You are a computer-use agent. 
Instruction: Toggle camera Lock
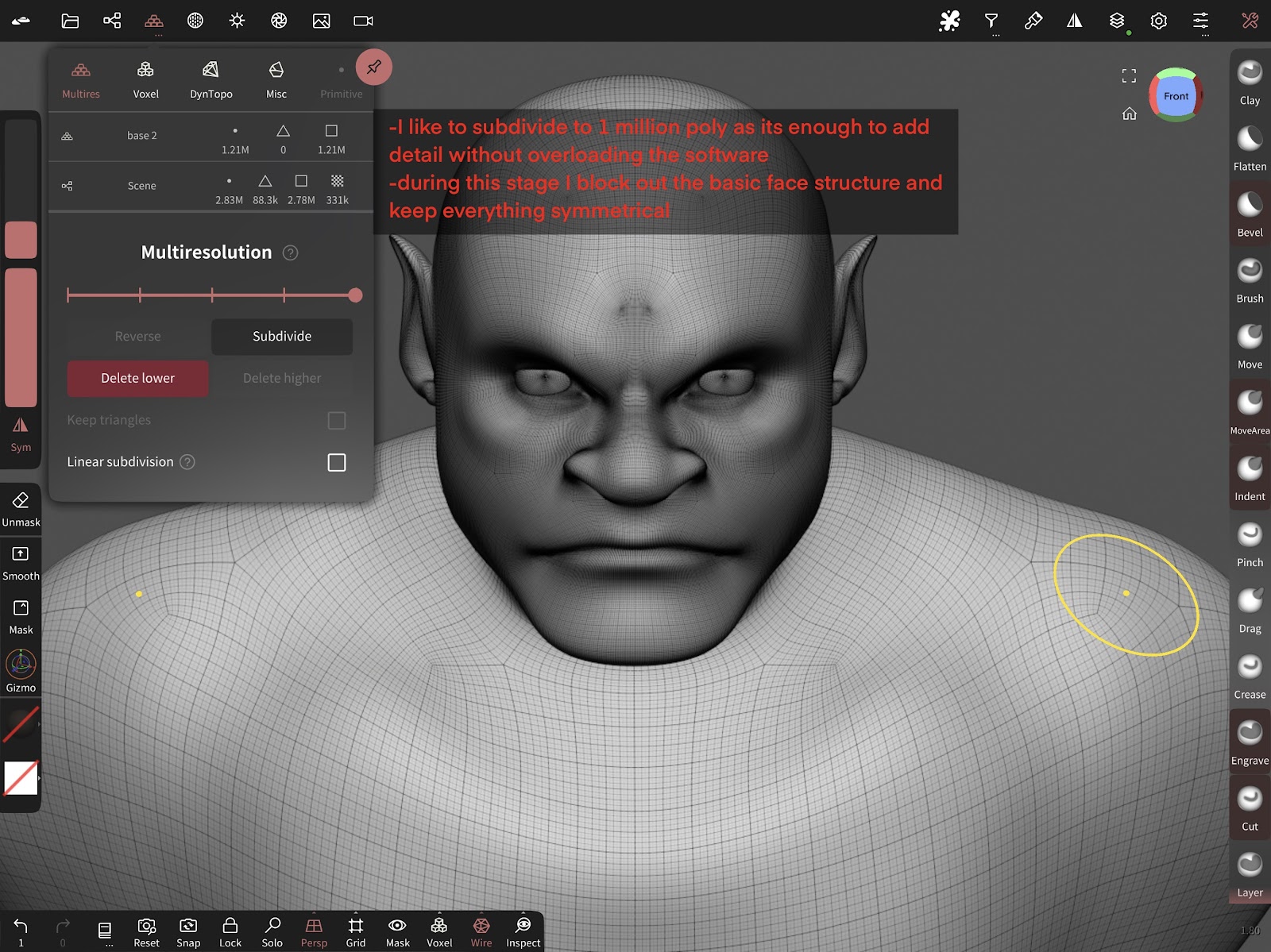230,932
